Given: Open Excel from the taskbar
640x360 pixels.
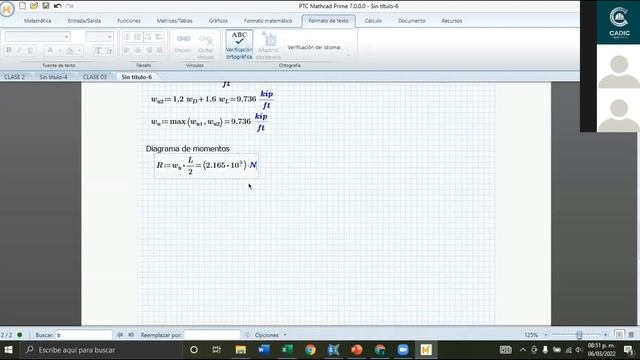Looking at the screenshot, I should pos(287,350).
